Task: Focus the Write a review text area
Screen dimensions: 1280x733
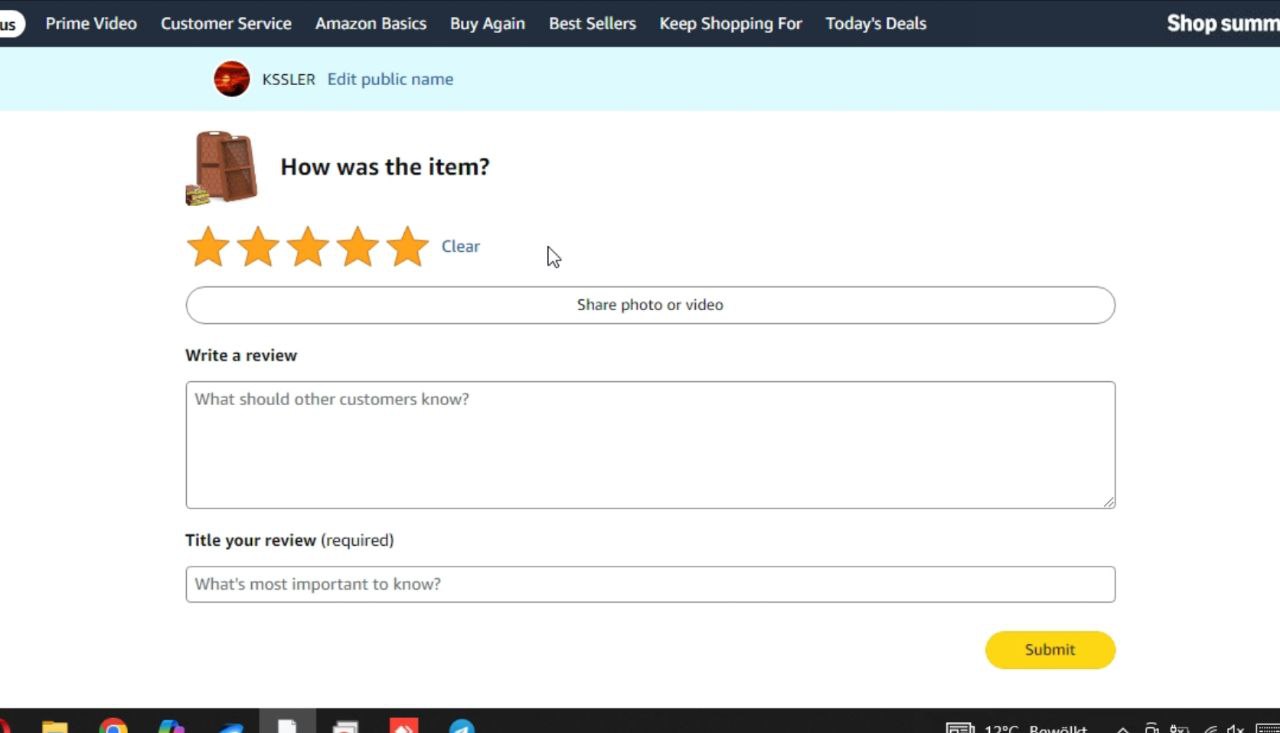Action: [x=650, y=445]
